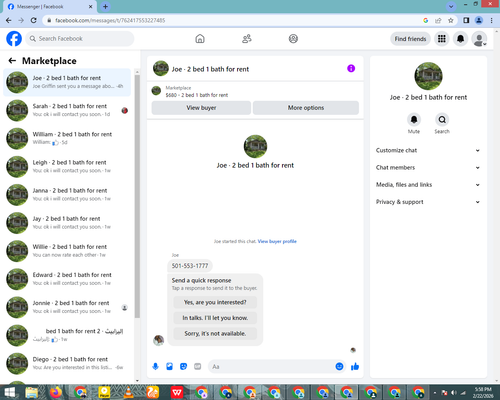
Task: Go back using Marketplace back arrow
Action: pyautogui.click(x=12, y=61)
